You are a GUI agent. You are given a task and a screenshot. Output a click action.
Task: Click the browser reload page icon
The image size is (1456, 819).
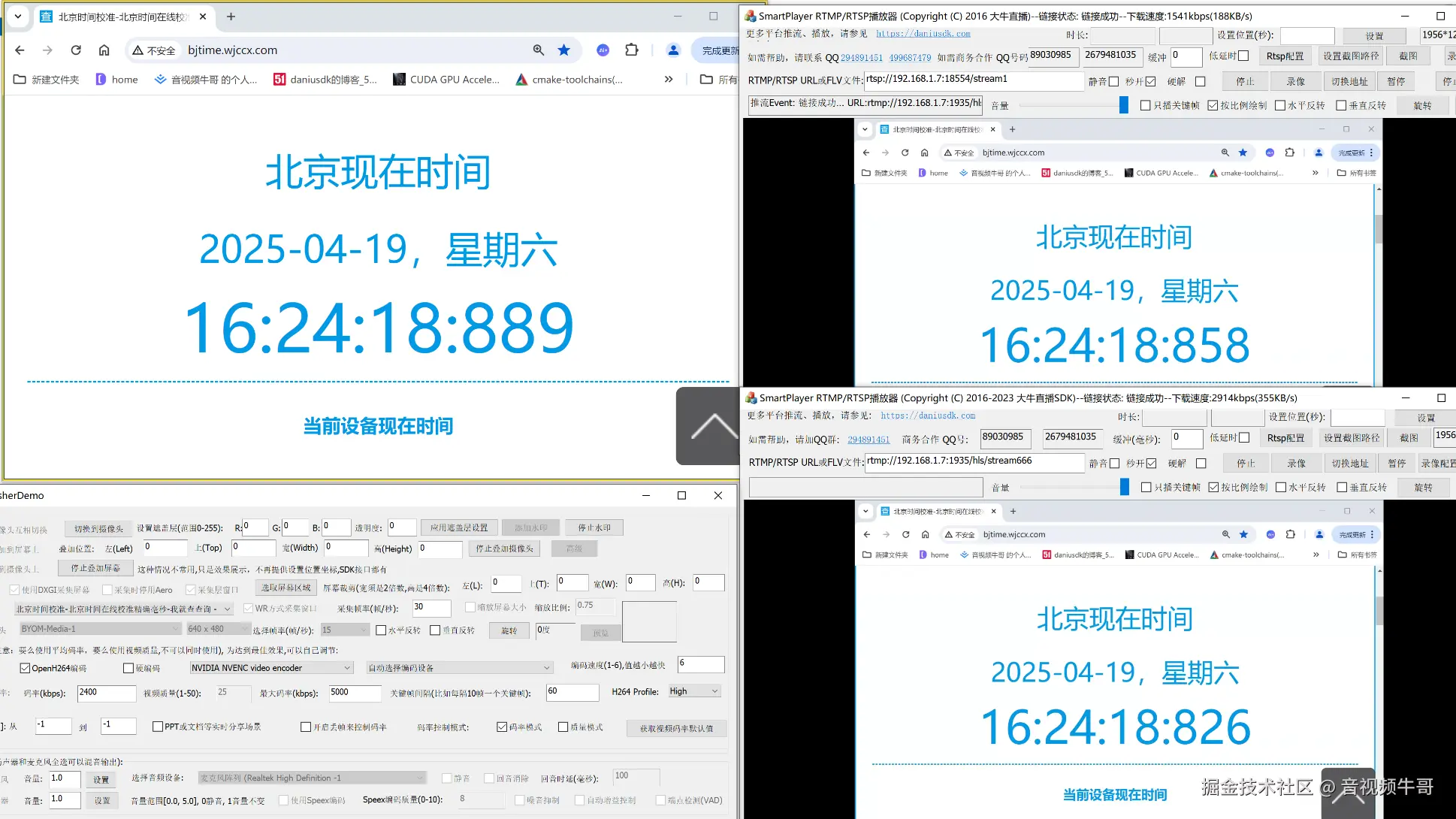(x=76, y=50)
